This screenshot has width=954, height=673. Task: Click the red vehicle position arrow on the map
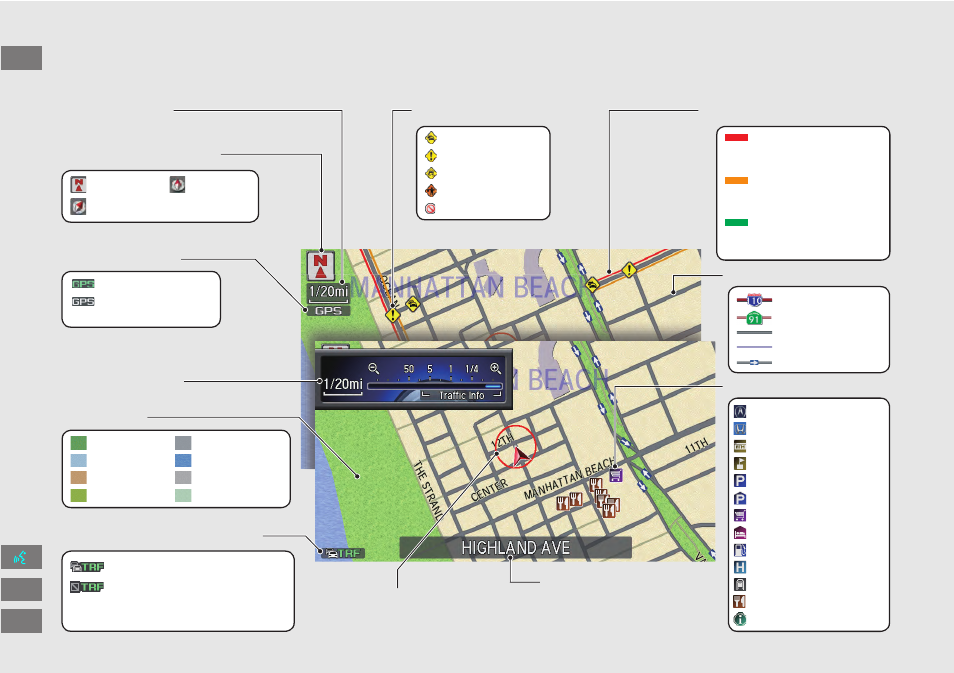click(x=520, y=456)
